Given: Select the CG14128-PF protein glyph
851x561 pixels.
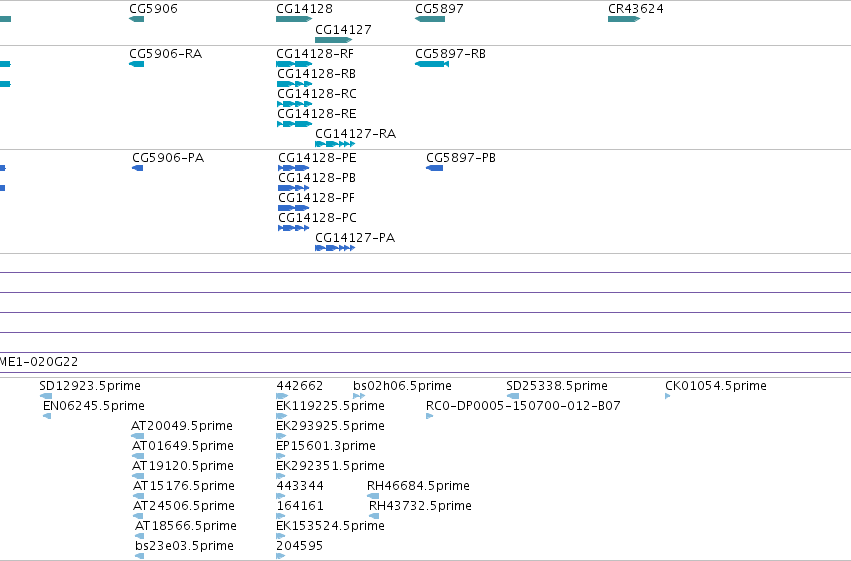Looking at the screenshot, I should [x=294, y=208].
